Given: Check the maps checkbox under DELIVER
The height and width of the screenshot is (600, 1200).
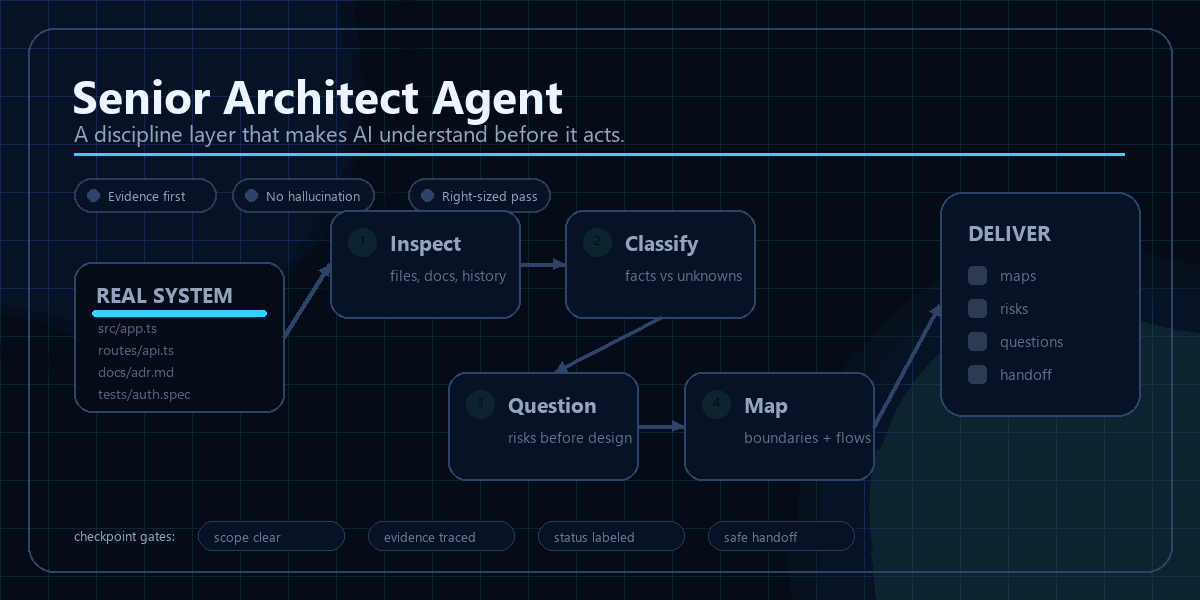Looking at the screenshot, I should (977, 276).
